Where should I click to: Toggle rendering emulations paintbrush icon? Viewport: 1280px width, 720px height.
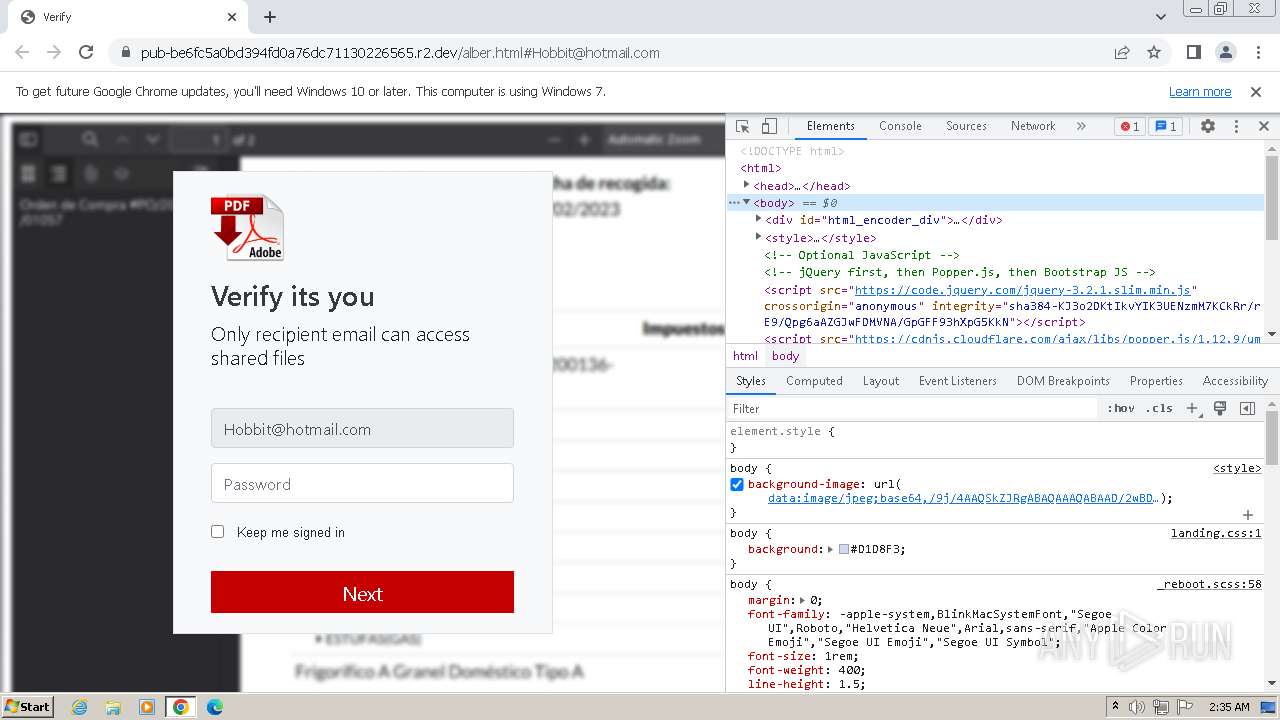pyautogui.click(x=1220, y=408)
